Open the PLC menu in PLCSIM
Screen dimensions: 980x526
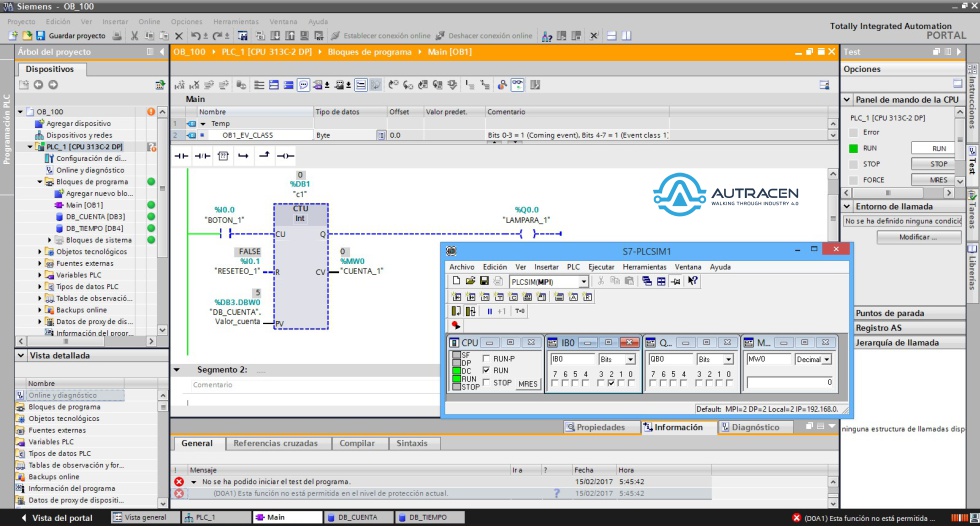pos(573,267)
